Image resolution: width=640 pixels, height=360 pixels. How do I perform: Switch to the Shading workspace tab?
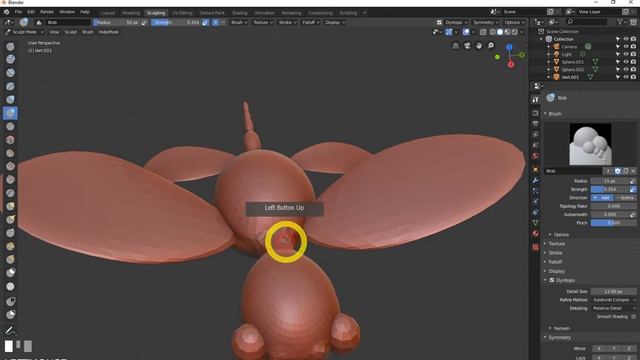pos(240,13)
